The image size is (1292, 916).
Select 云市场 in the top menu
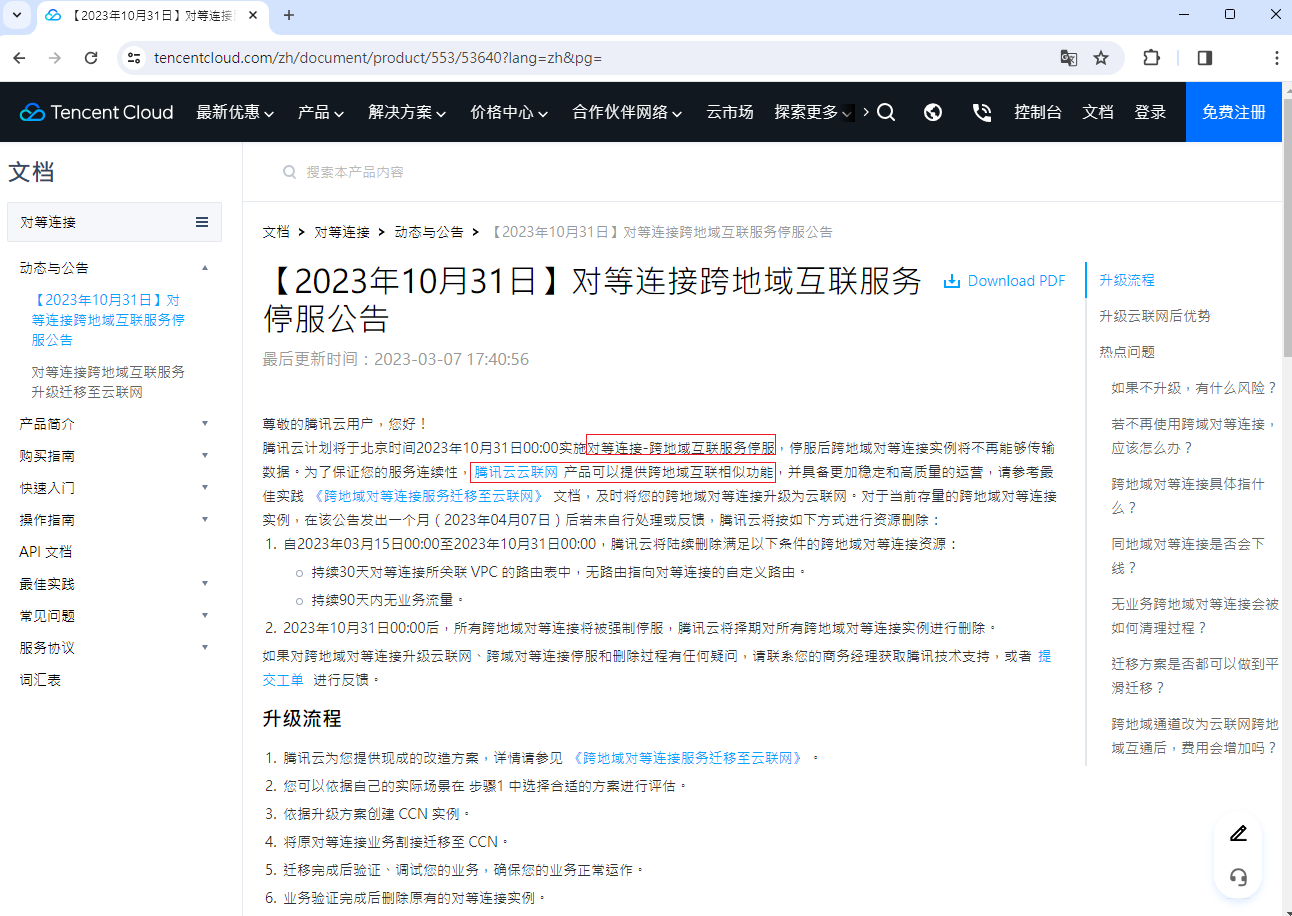[730, 112]
